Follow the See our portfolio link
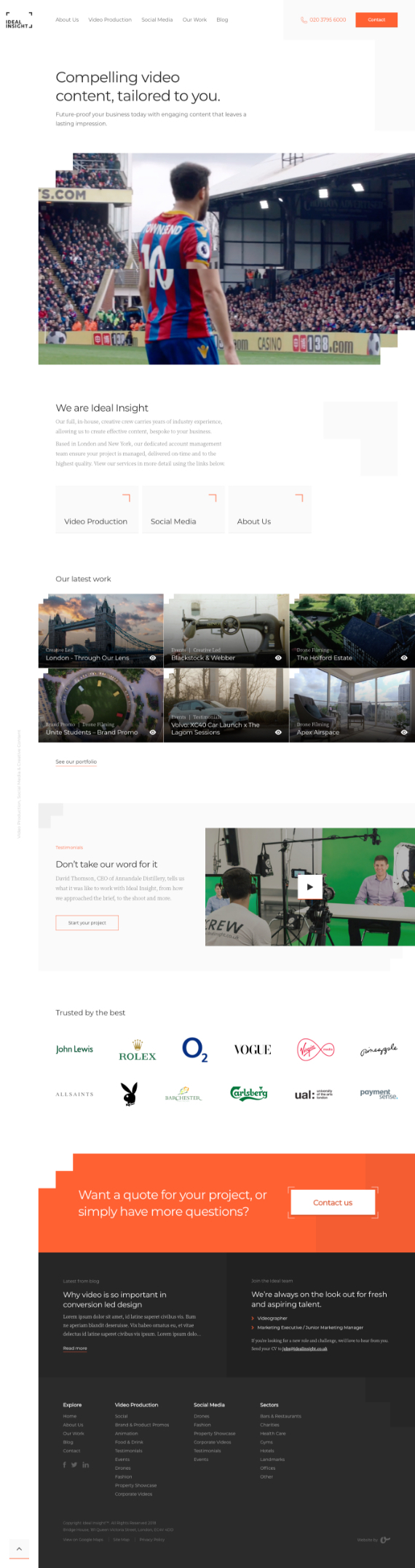Image resolution: width=415 pixels, height=1568 pixels. [76, 761]
